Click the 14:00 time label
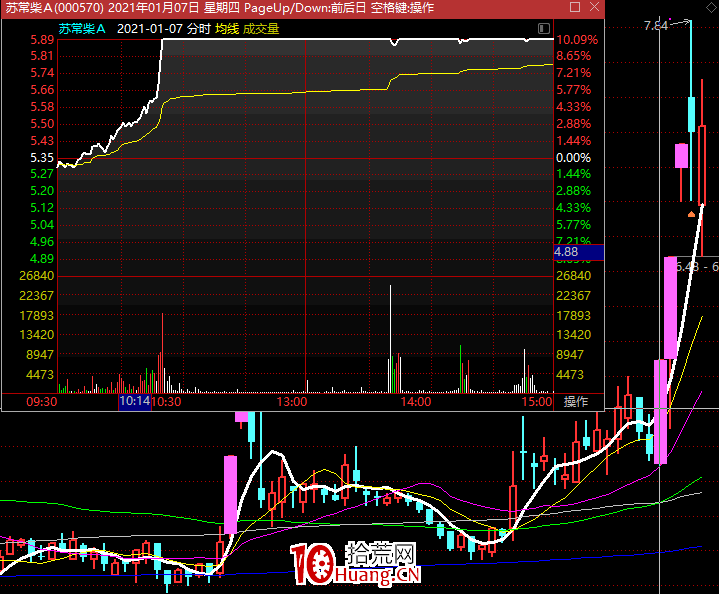Viewport: 719px width, 594px height. (x=416, y=402)
